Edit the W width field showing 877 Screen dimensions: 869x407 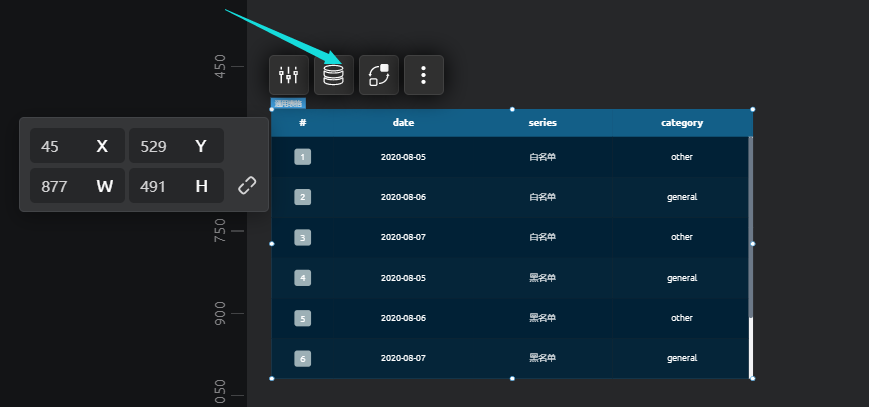tap(77, 186)
